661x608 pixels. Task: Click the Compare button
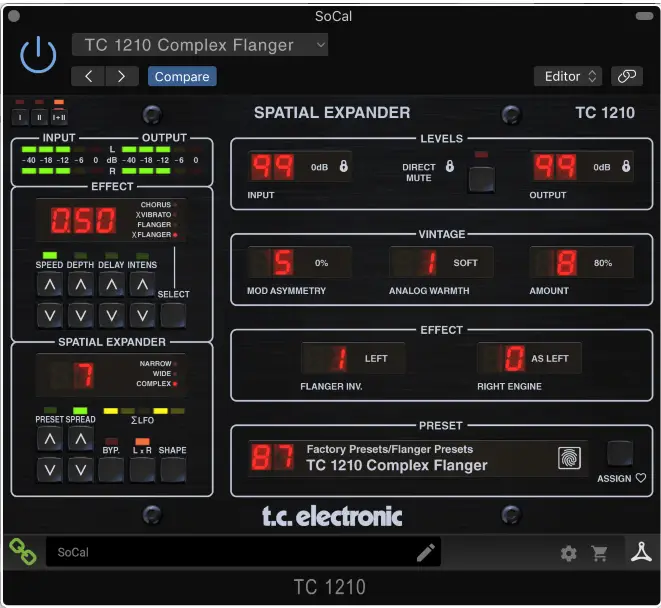(x=182, y=76)
